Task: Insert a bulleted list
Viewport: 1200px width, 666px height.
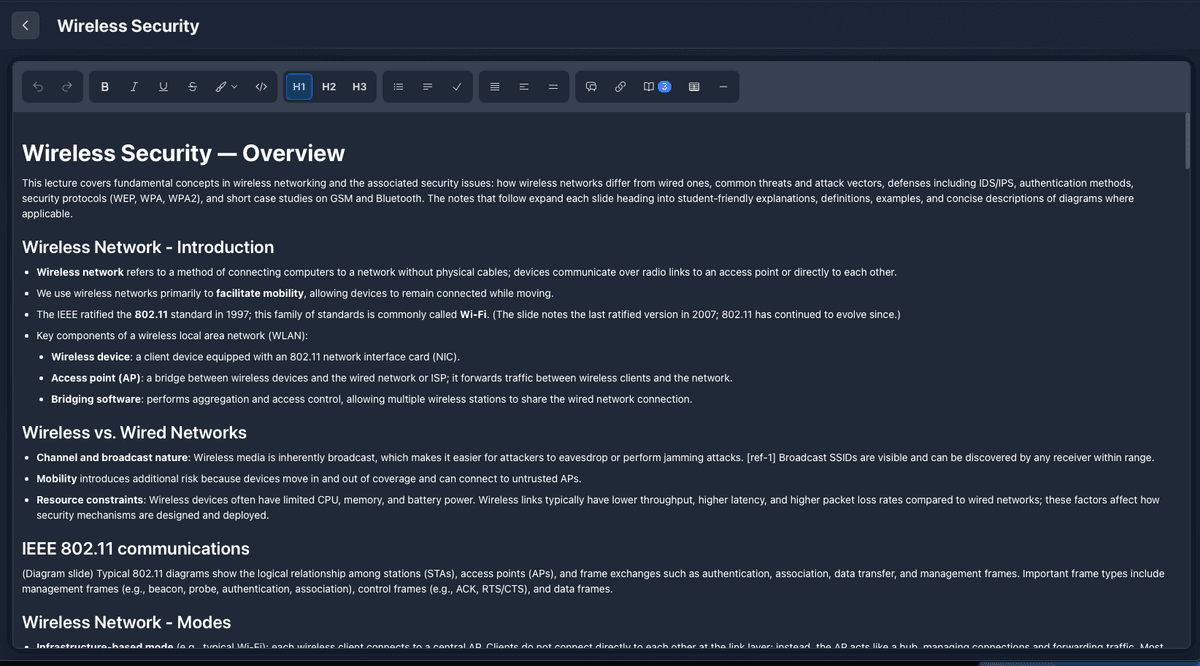Action: (x=397, y=86)
